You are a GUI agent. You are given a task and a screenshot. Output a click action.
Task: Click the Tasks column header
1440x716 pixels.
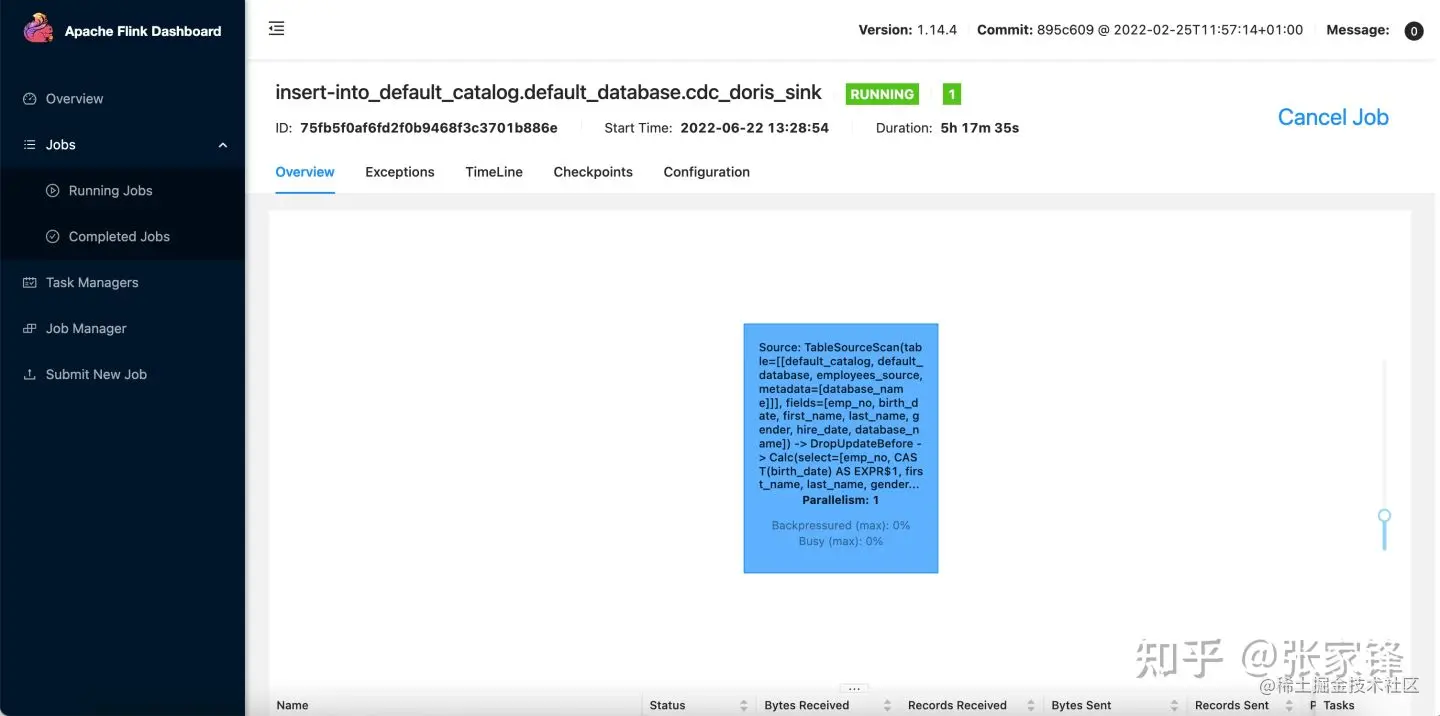[1339, 706]
